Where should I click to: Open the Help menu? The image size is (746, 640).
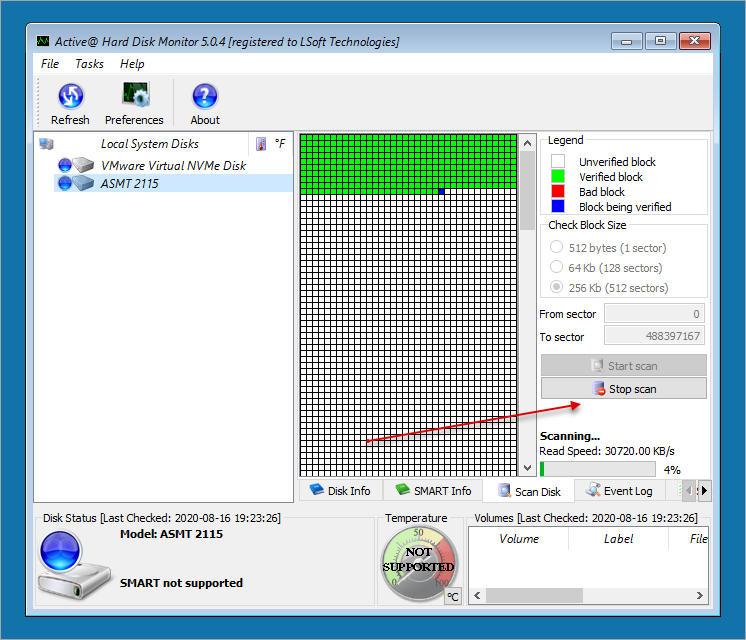(132, 64)
